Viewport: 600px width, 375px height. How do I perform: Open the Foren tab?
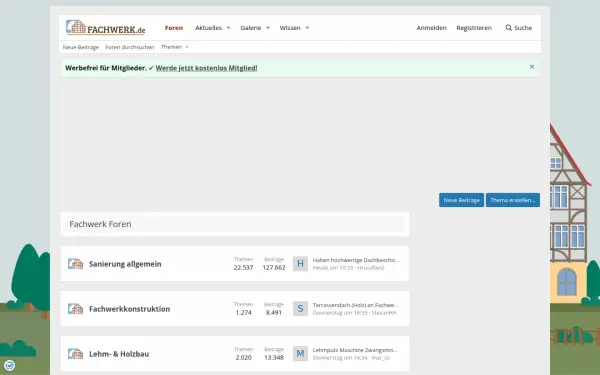(x=174, y=28)
